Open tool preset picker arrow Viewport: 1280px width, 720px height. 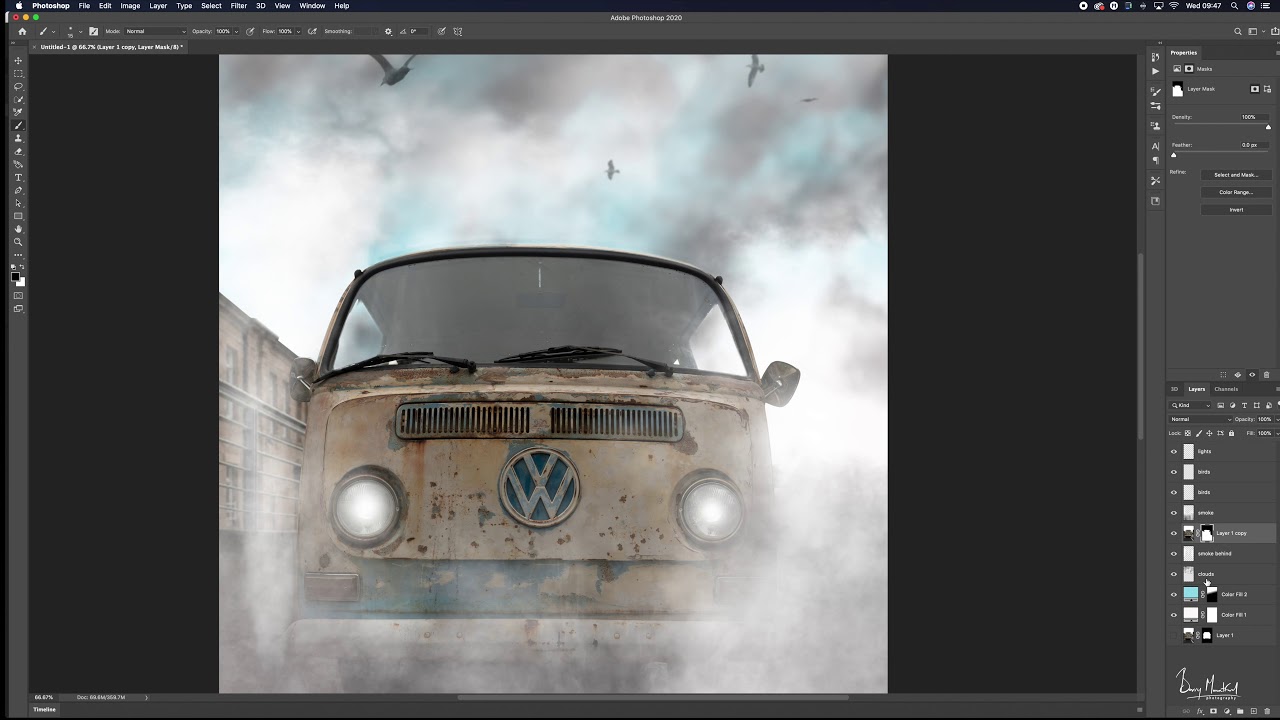pos(53,31)
